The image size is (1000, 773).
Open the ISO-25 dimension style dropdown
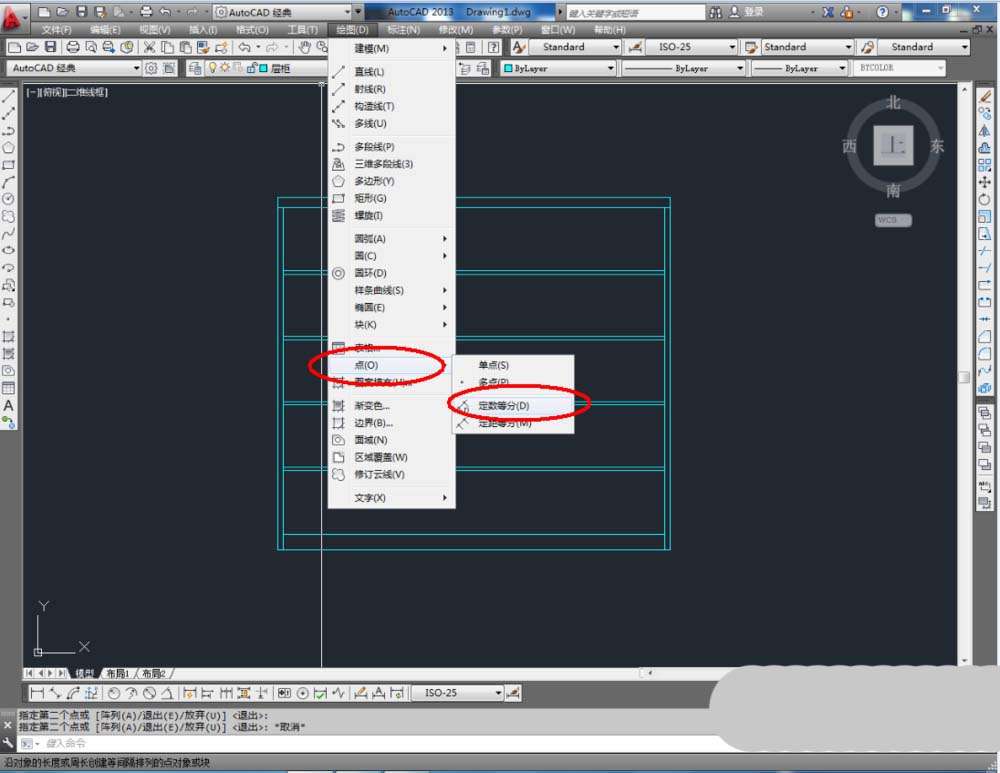pos(691,47)
